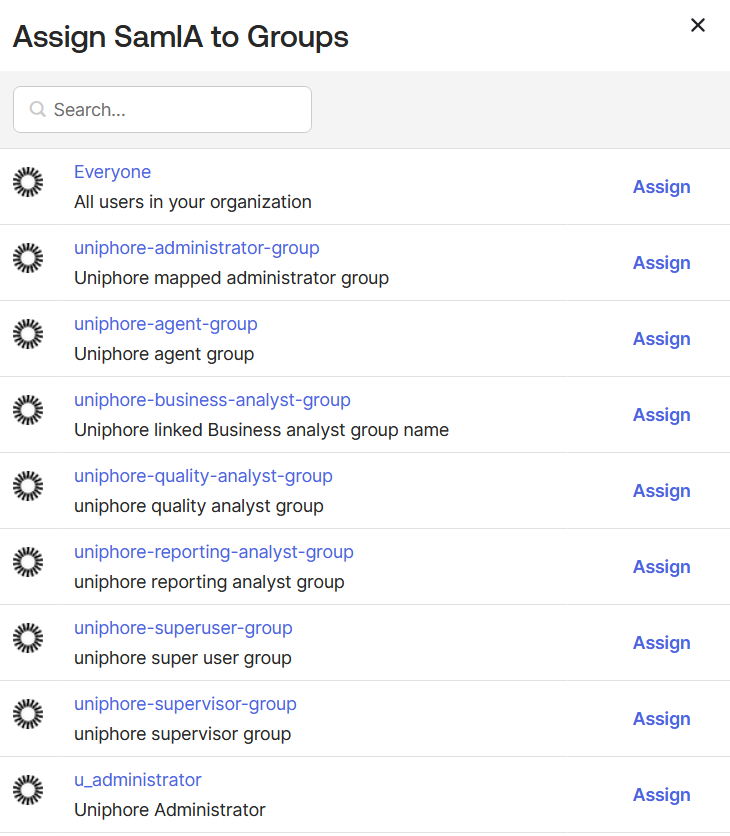Open the uniphore-agent-group link
730x836 pixels.
tap(166, 324)
